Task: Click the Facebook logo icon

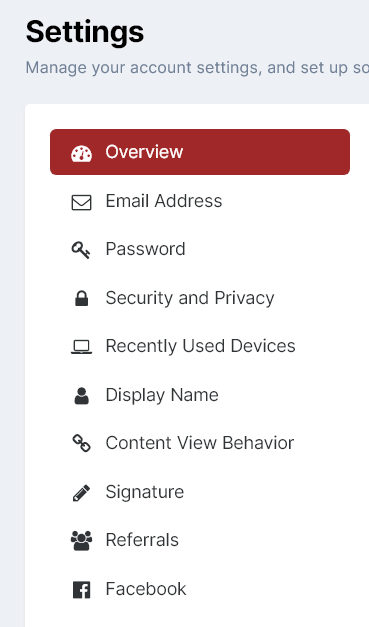Action: 82,590
